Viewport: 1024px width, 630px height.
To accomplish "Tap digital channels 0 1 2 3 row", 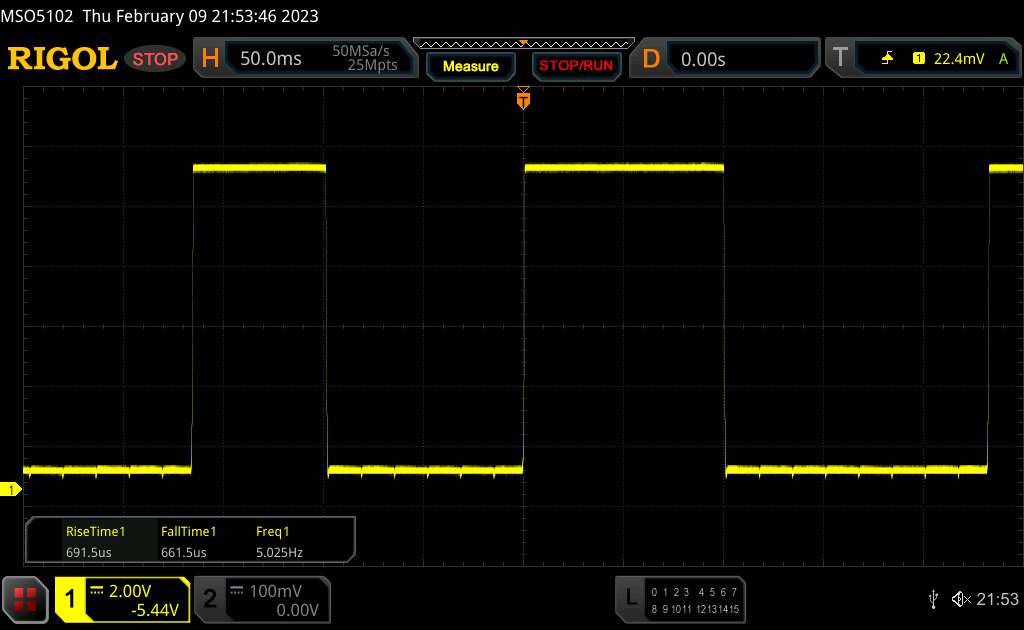I will (x=670, y=592).
